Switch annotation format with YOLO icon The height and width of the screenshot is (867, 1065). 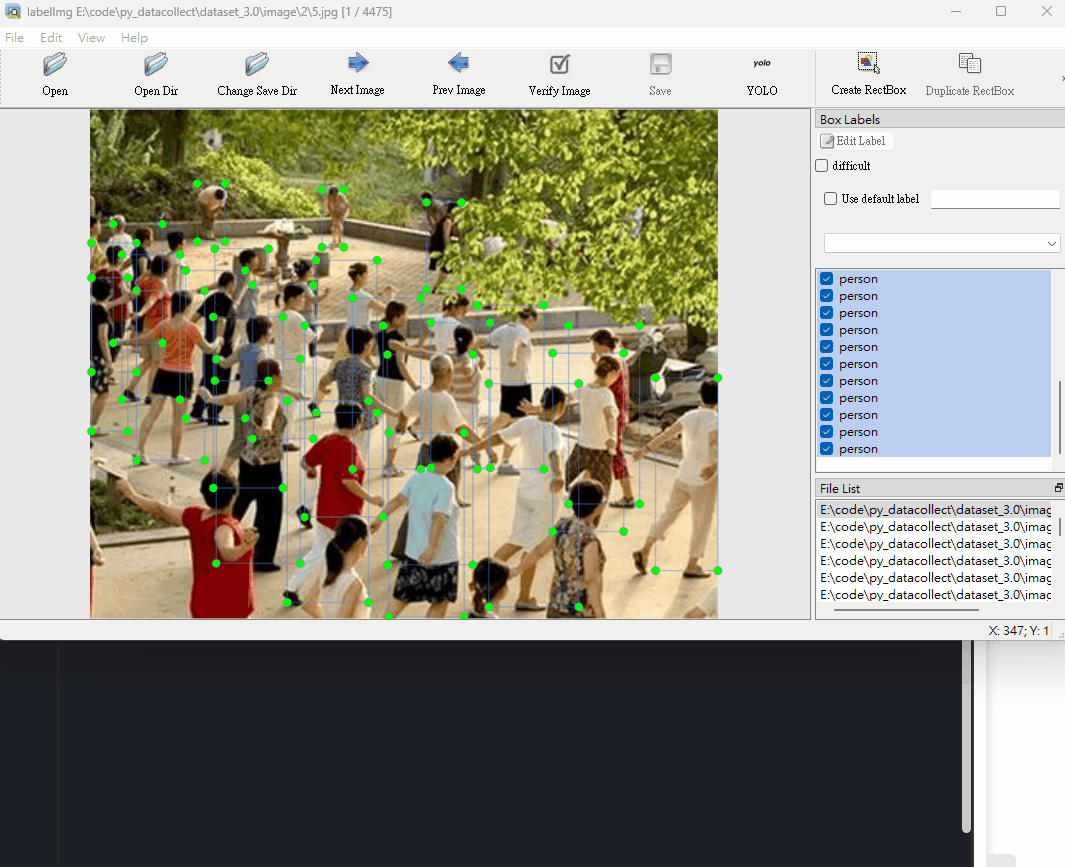(762, 64)
